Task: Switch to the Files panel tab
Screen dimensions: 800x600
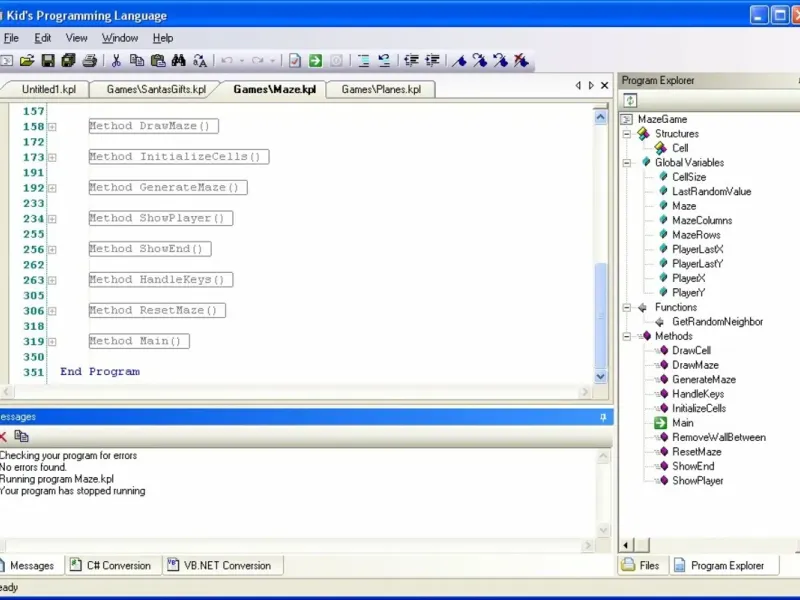Action: point(643,565)
